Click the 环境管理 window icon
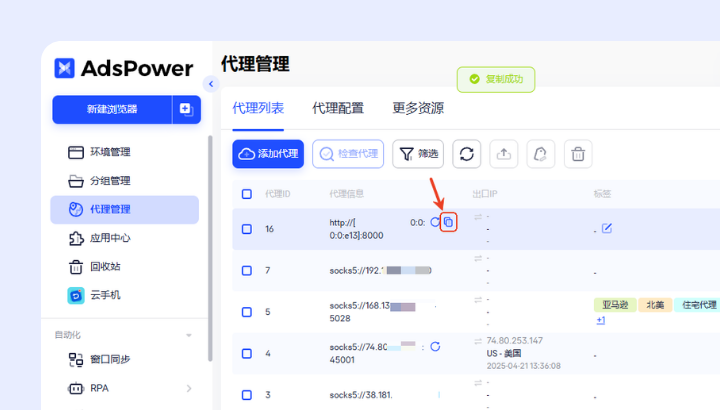The height and width of the screenshot is (410, 720). (76, 152)
